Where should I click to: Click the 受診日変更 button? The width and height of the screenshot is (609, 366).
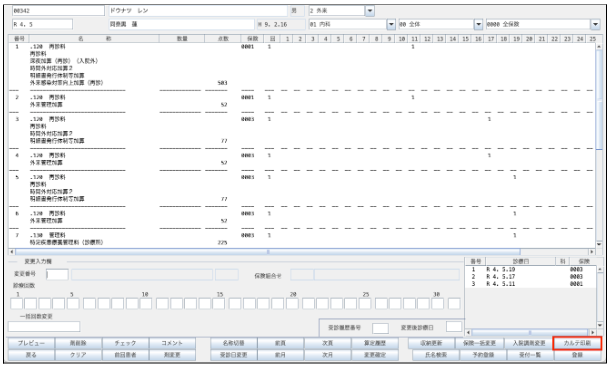233,355
